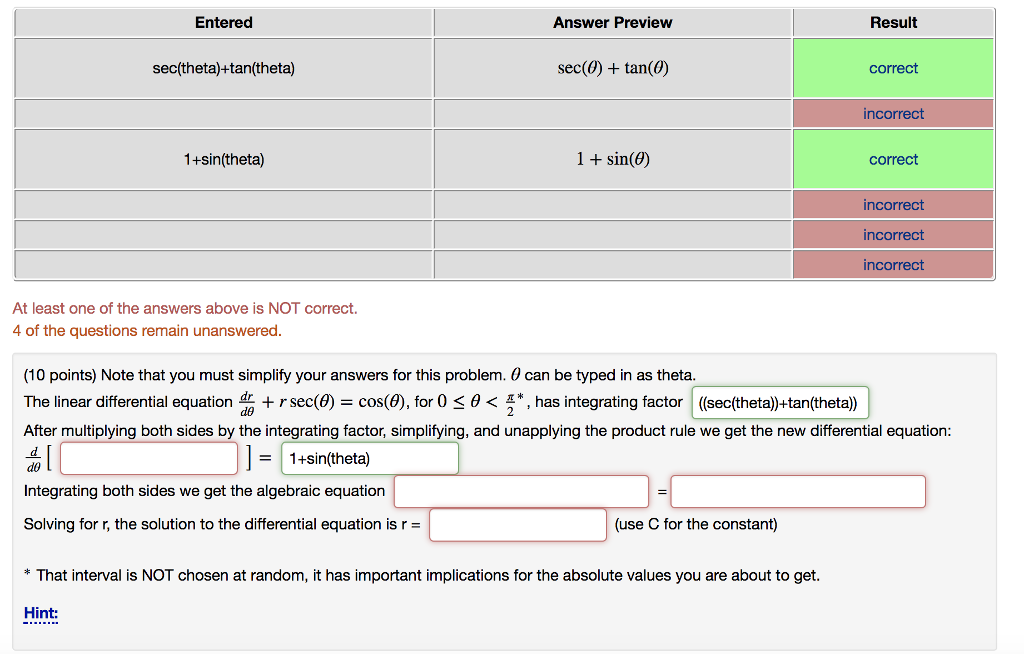
Task: Click the empty box inside the d/dθ brackets
Action: [148, 457]
